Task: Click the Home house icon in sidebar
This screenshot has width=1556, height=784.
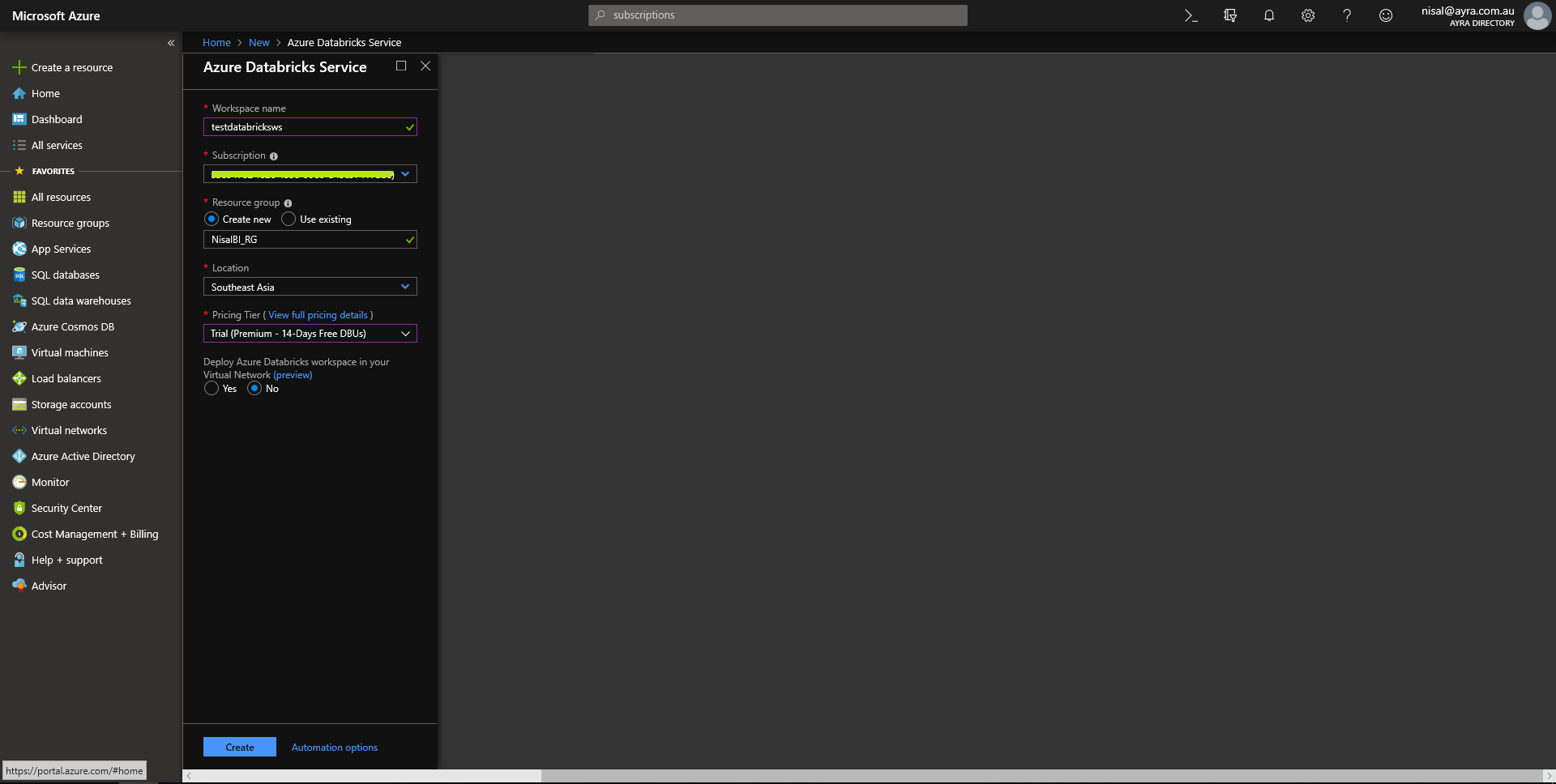Action: [x=19, y=93]
